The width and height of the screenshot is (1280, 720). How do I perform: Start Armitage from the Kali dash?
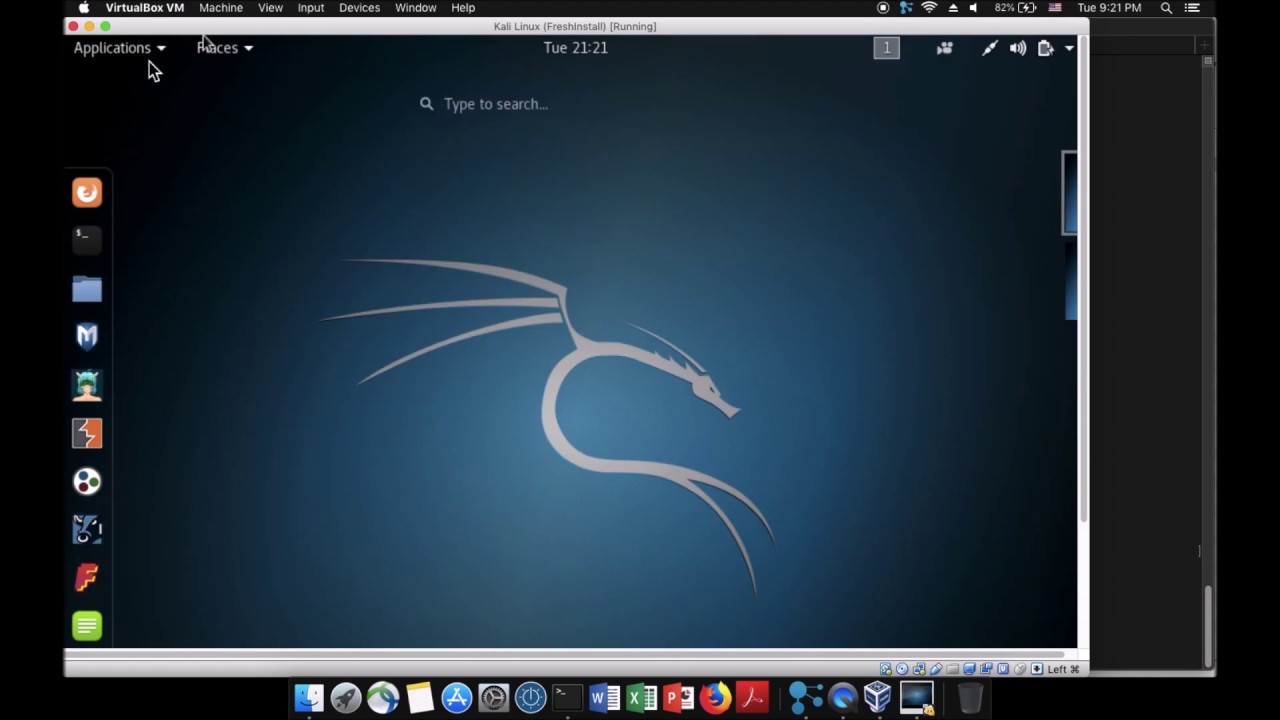click(x=87, y=385)
